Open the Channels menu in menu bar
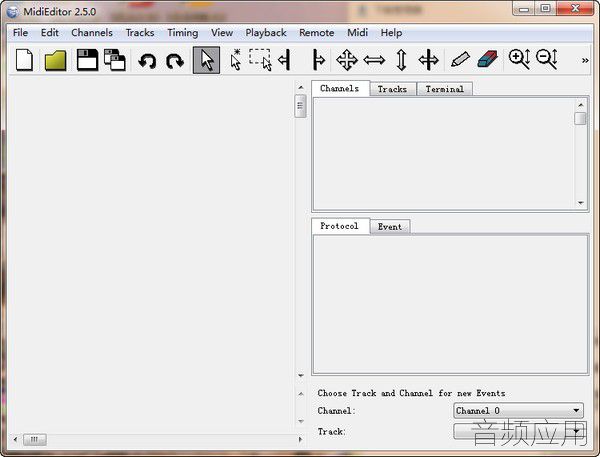Image resolution: width=600 pixels, height=457 pixels. [92, 33]
